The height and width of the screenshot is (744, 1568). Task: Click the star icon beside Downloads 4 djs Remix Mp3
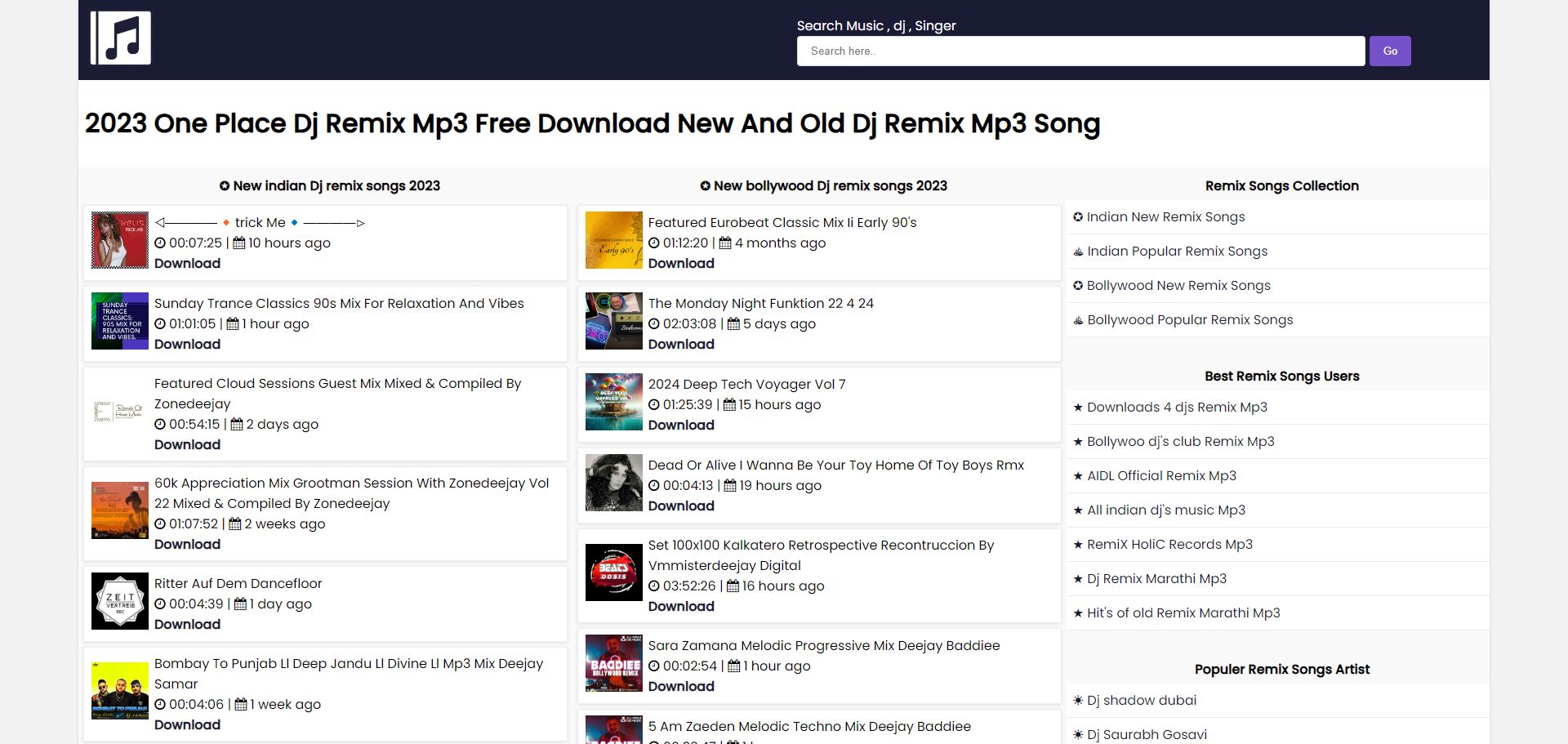pos(1078,408)
